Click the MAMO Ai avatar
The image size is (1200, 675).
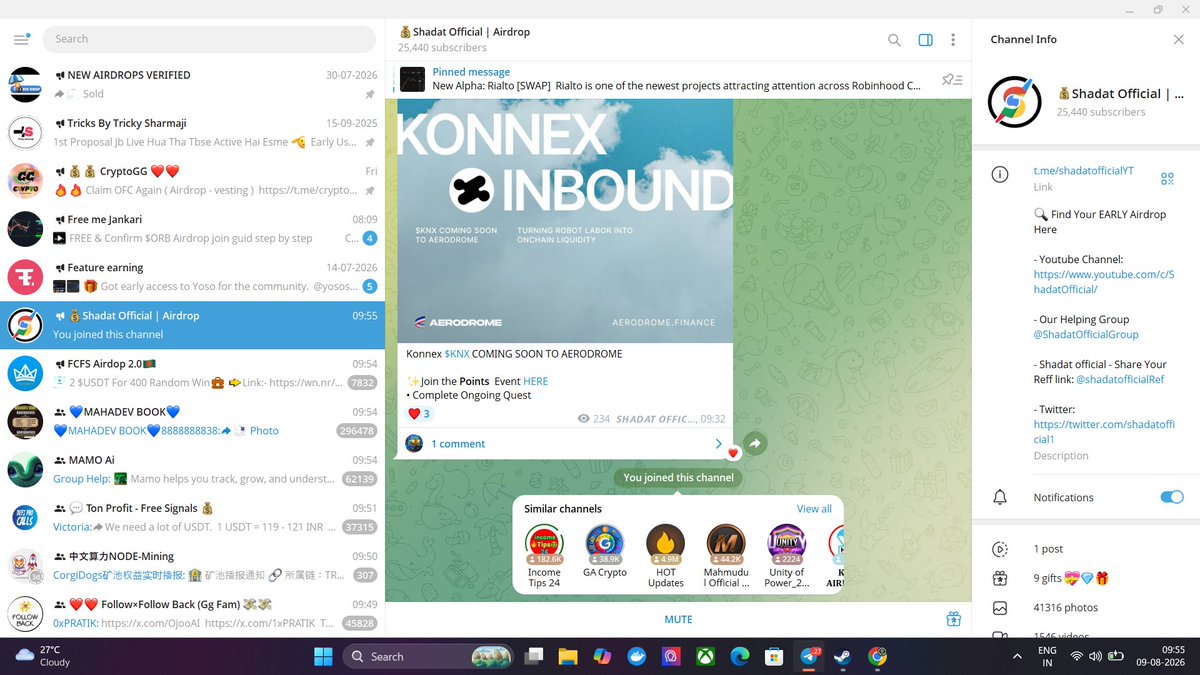point(25,469)
